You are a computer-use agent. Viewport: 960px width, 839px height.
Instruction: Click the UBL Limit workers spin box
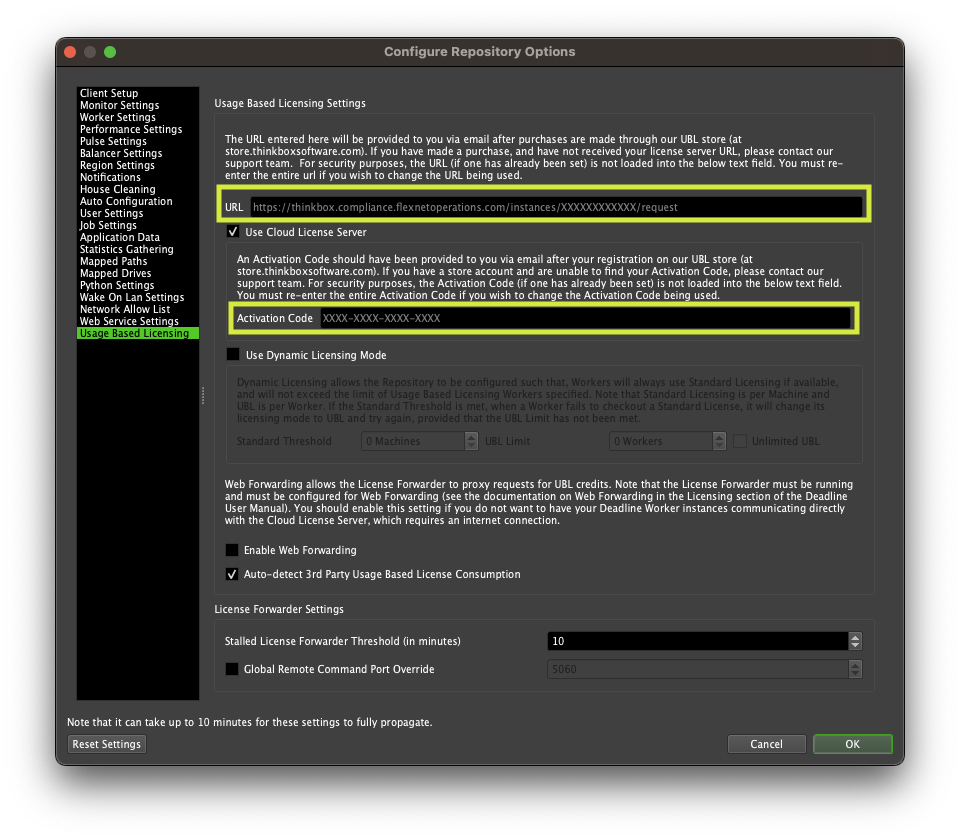click(661, 441)
